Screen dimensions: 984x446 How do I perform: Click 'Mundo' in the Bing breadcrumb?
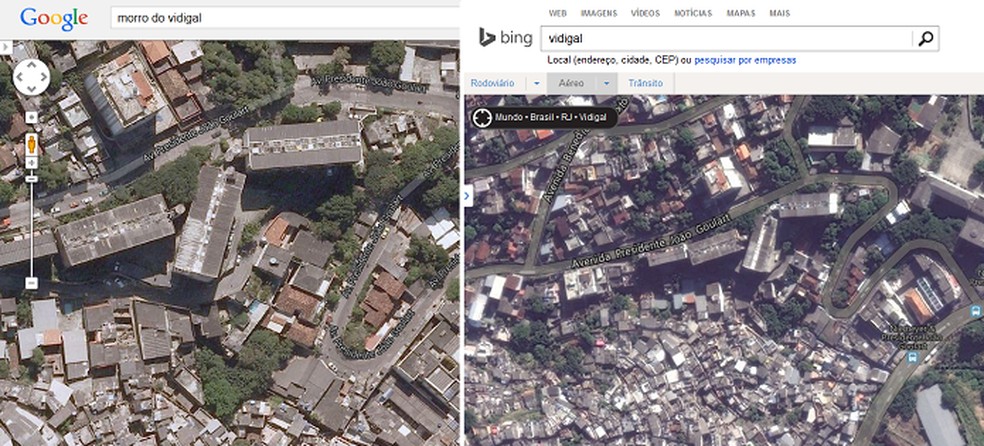507,117
